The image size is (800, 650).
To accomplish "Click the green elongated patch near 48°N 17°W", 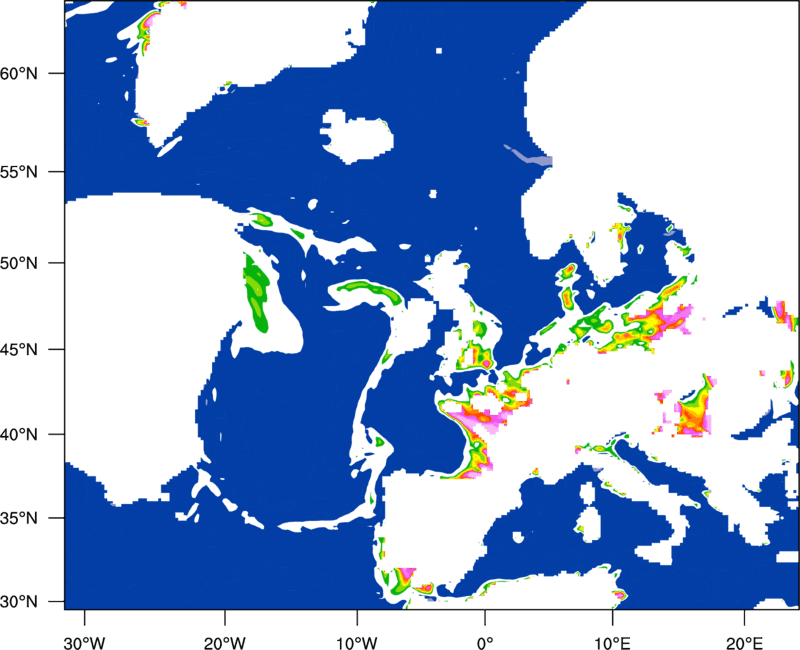I will coord(256,293).
